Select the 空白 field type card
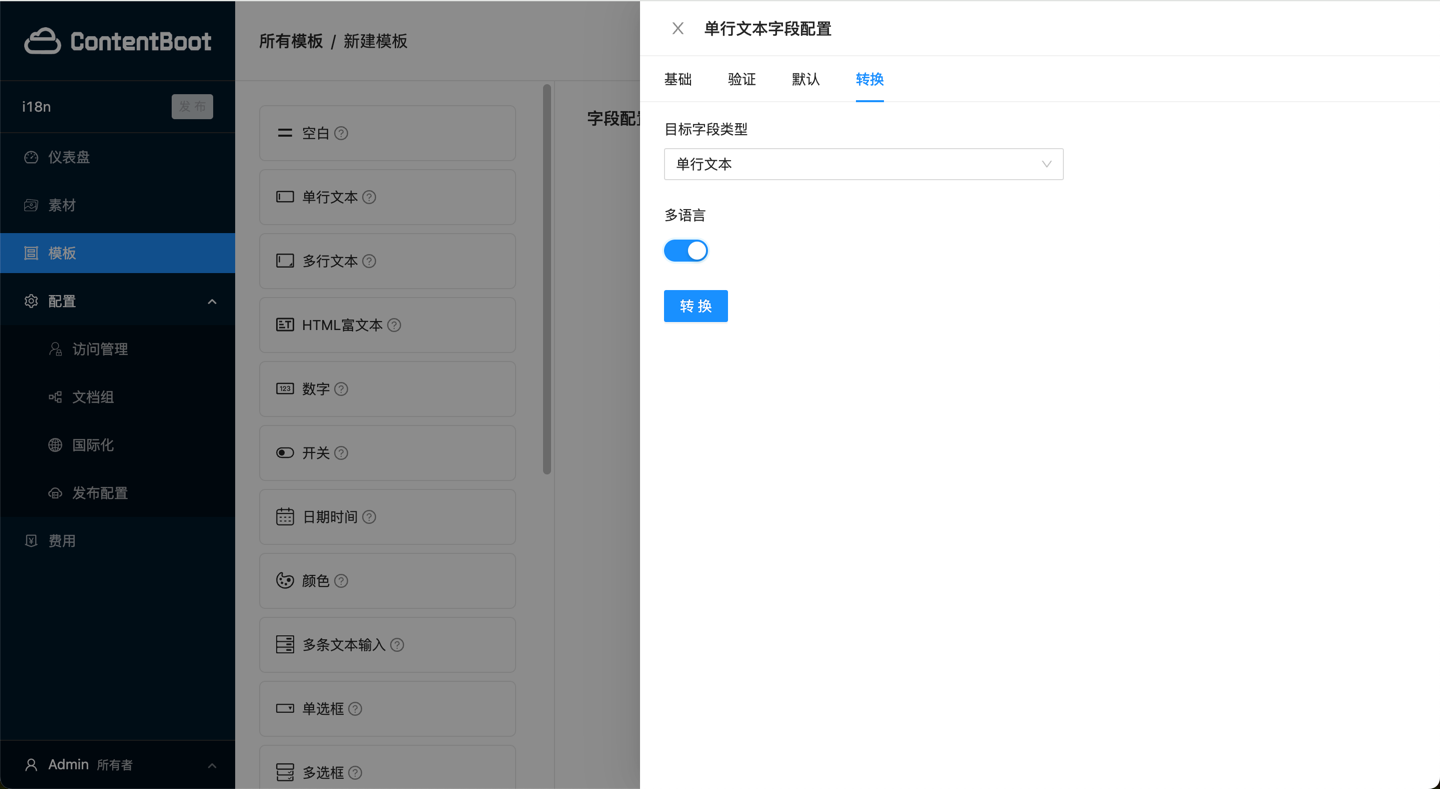The image size is (1440, 789). click(x=388, y=133)
